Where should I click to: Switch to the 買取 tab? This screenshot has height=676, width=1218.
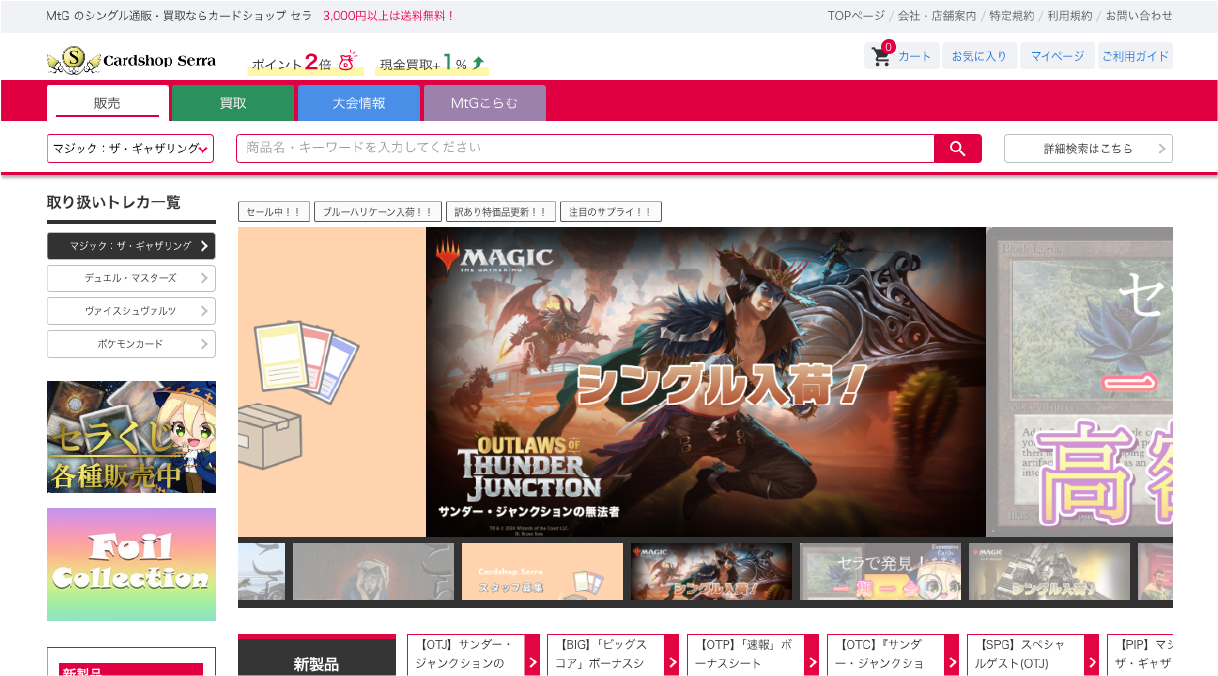233,103
